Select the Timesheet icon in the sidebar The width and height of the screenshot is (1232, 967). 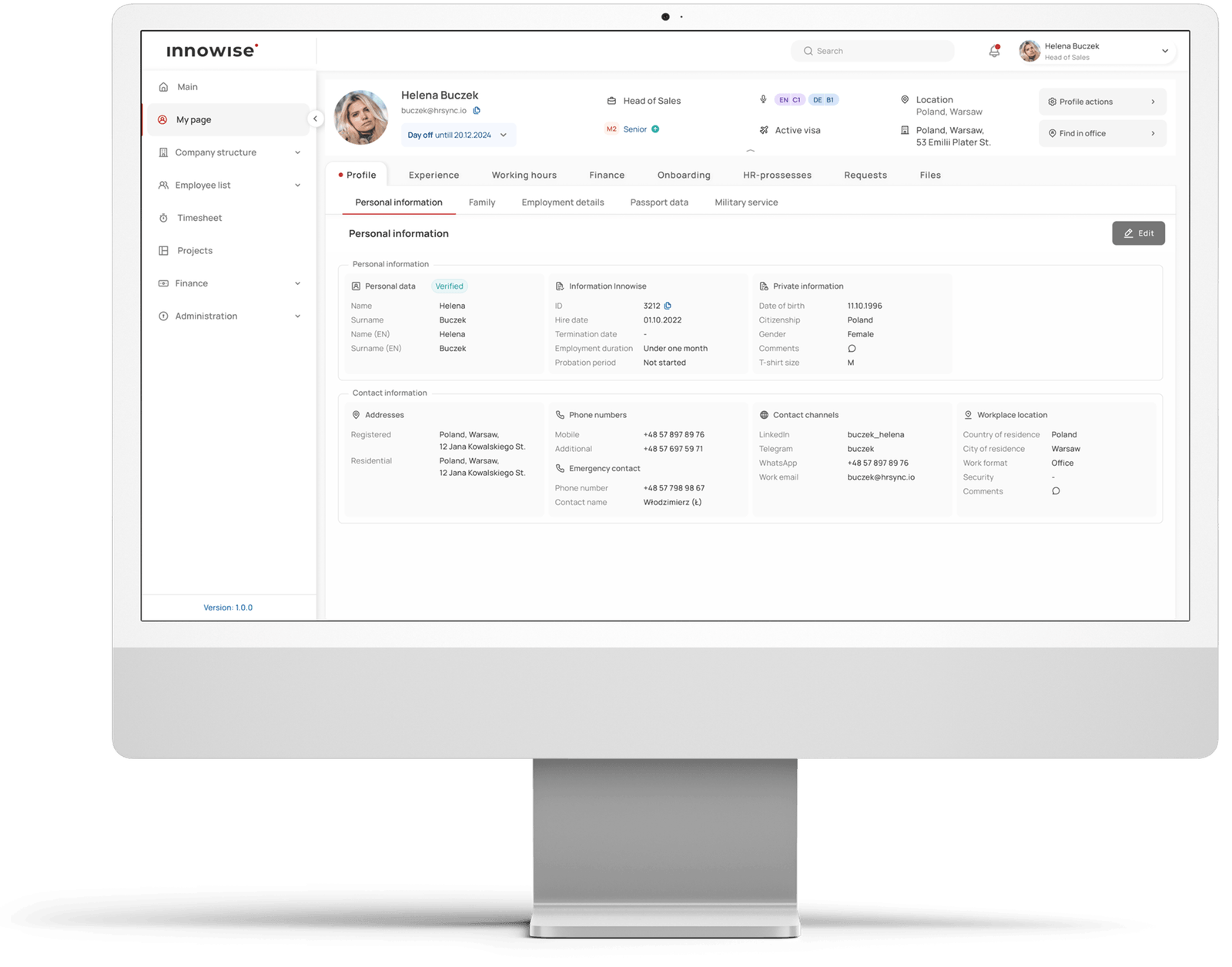point(163,217)
